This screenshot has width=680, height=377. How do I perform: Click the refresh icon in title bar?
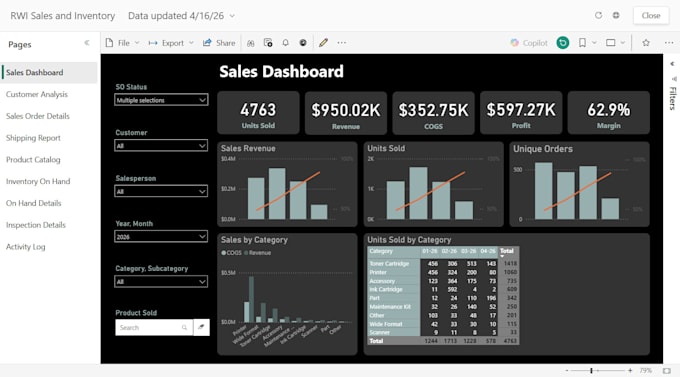(x=598, y=15)
